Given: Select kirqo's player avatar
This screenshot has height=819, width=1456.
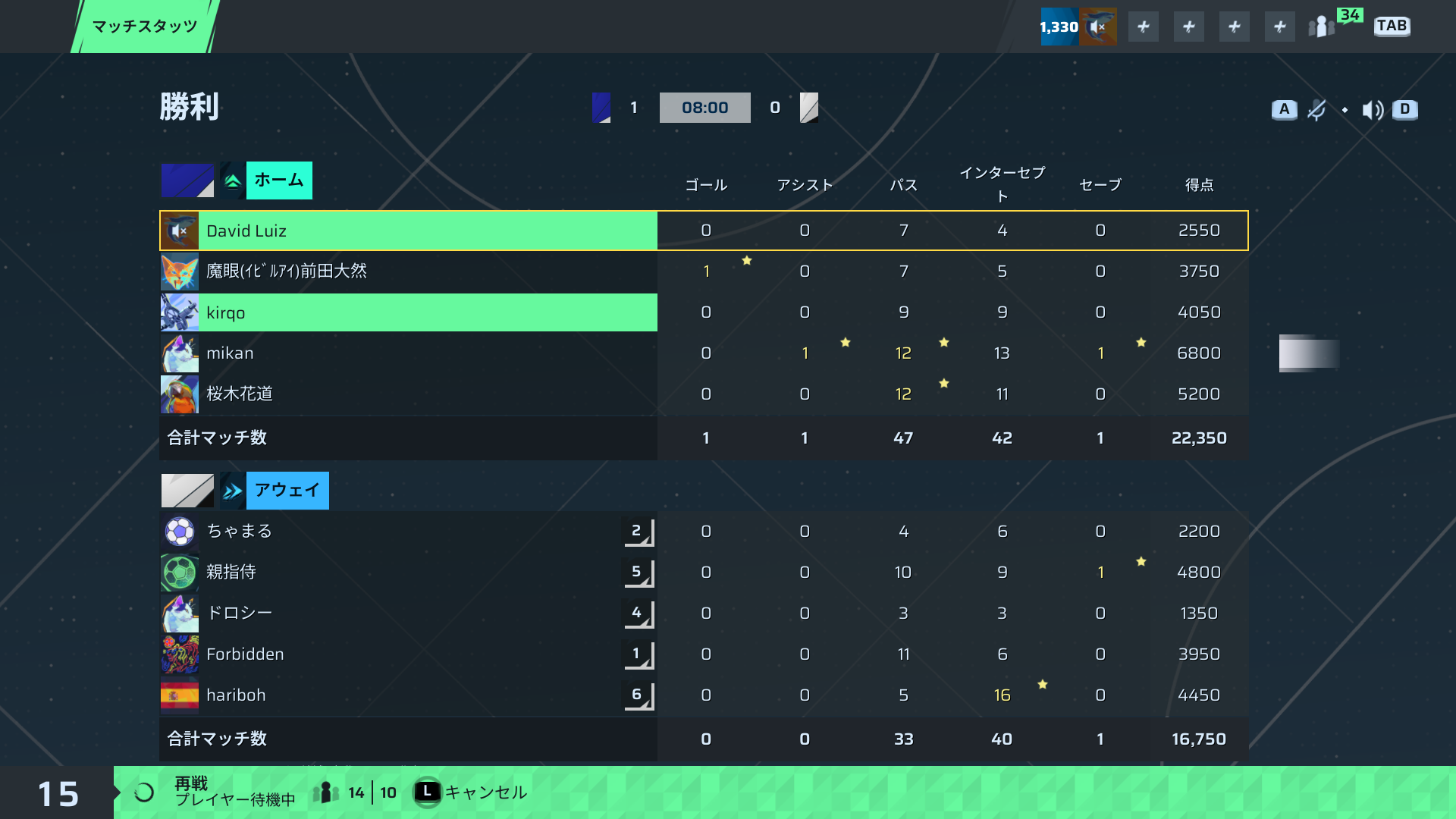Looking at the screenshot, I should click(x=180, y=312).
